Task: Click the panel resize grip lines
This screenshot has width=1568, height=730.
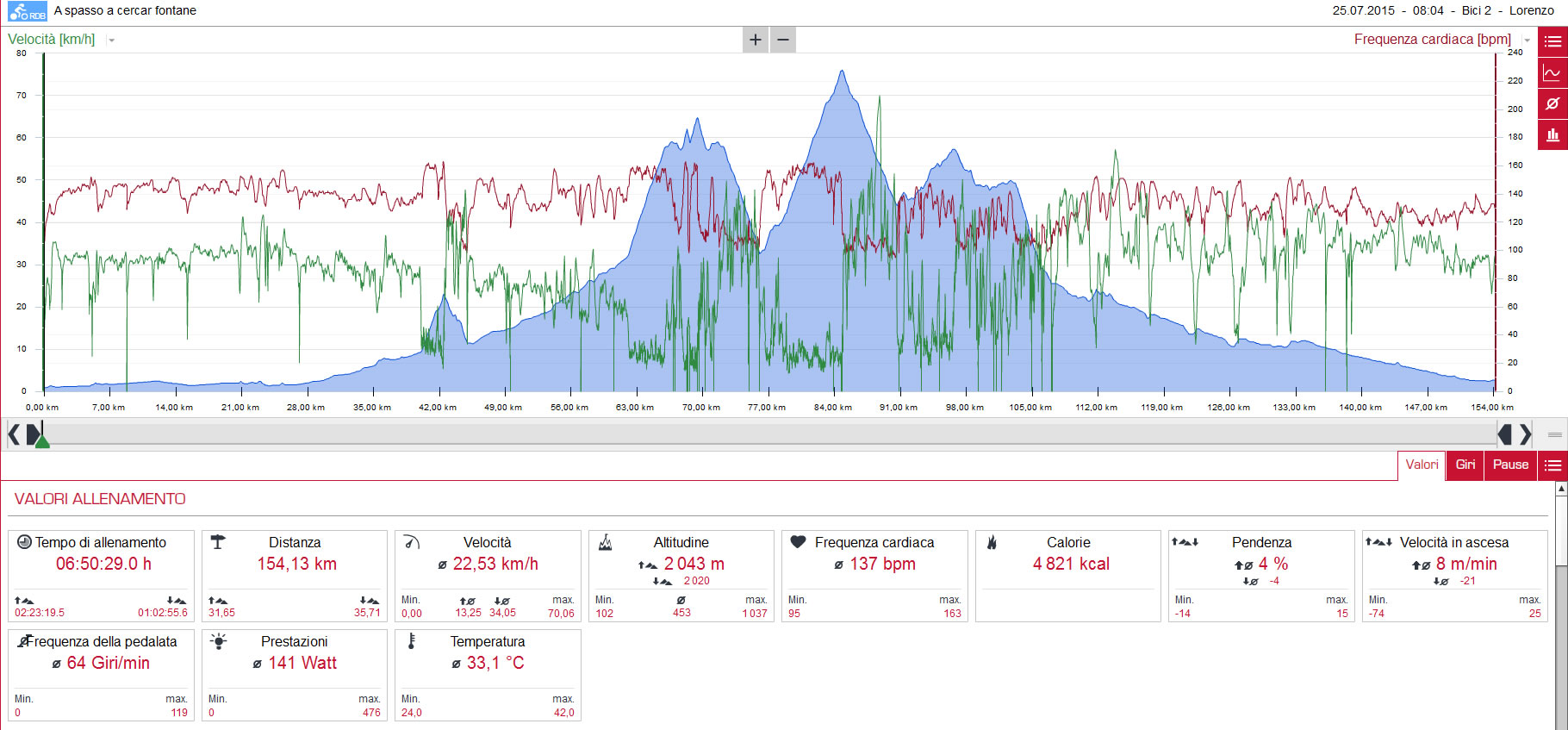Action: point(1555,434)
